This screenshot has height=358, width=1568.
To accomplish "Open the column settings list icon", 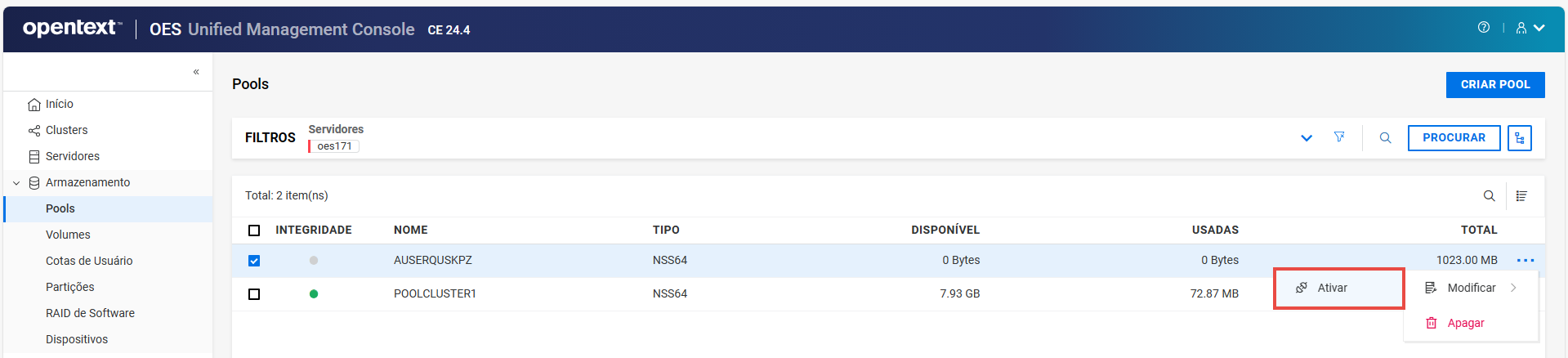I will click(x=1521, y=196).
